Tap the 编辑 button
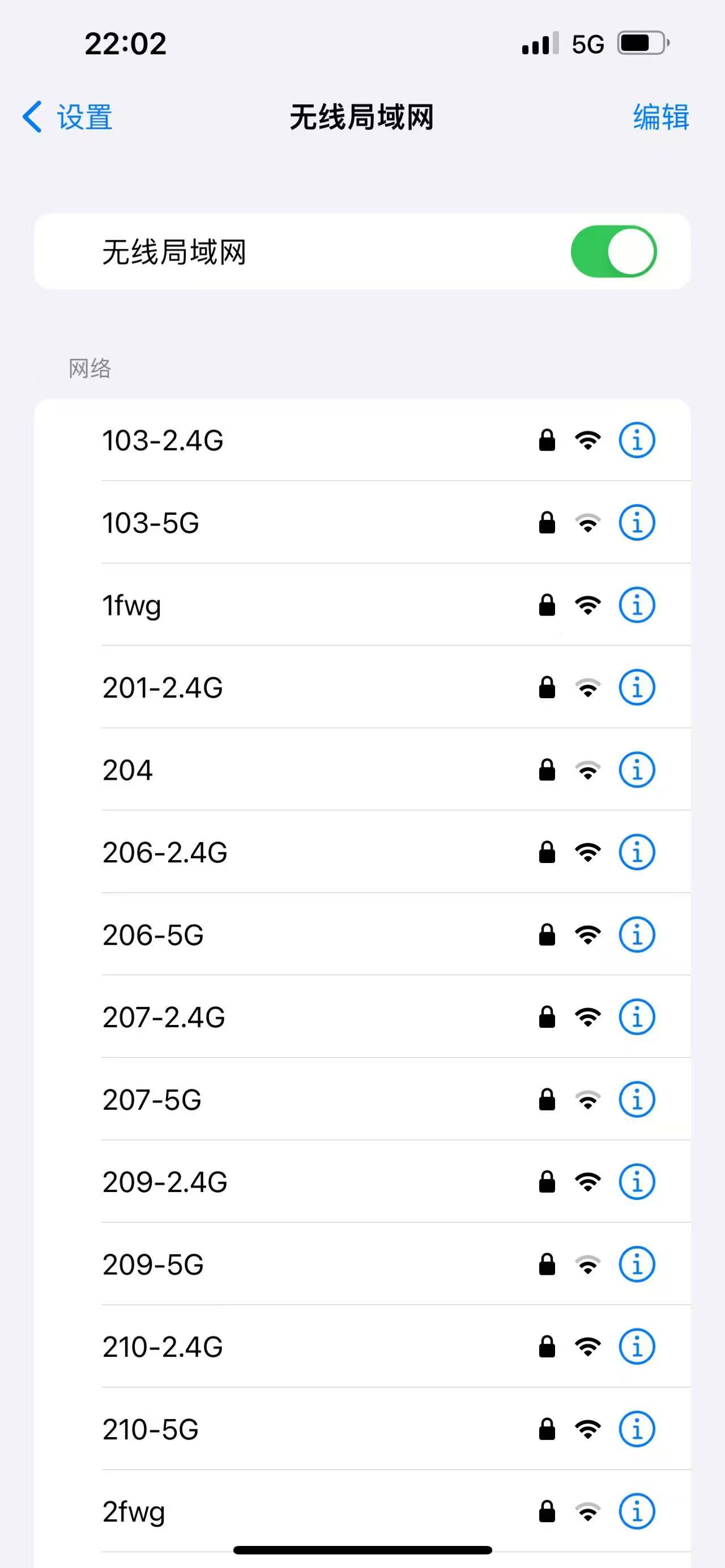 (660, 117)
